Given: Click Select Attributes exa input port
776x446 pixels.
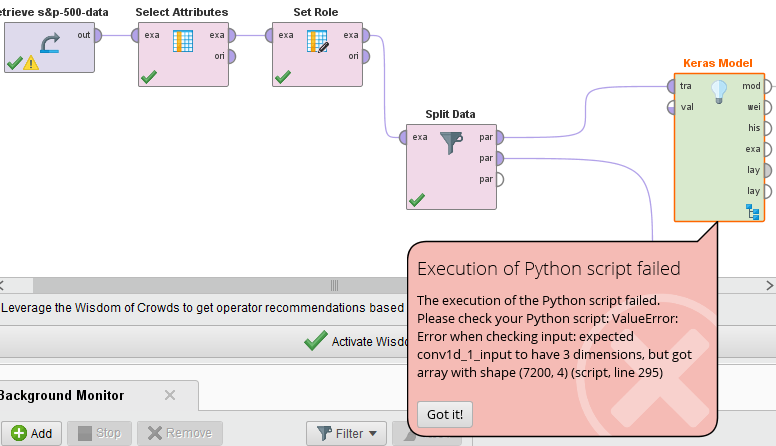Looking at the screenshot, I should 136,36.
